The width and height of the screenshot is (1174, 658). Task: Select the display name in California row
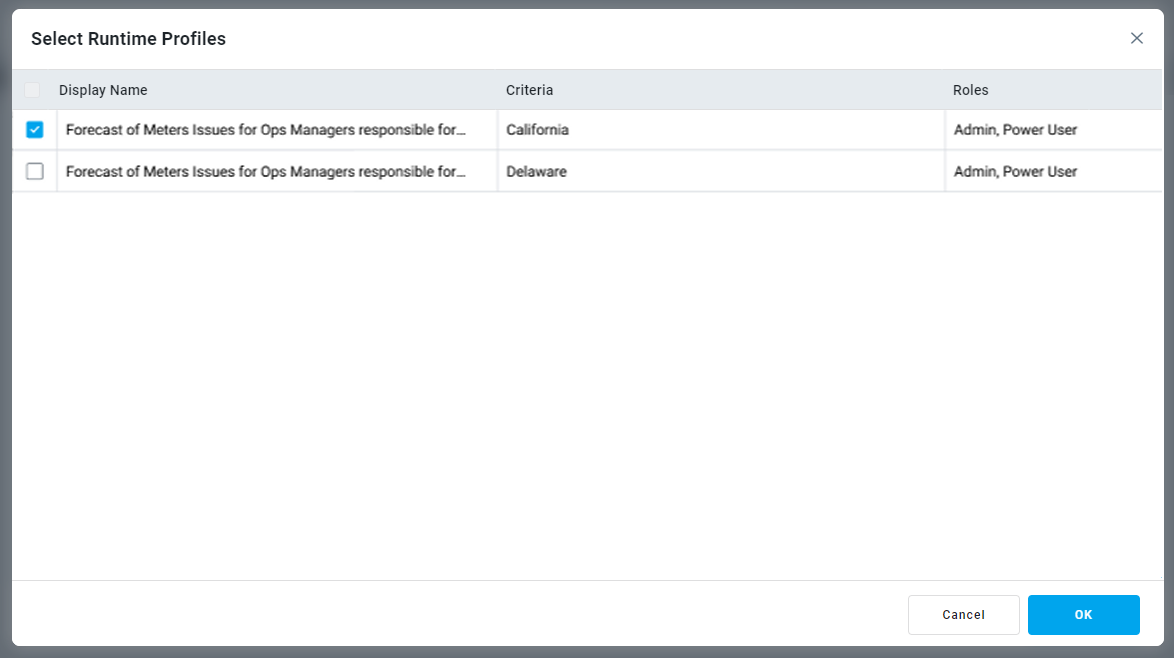266,130
